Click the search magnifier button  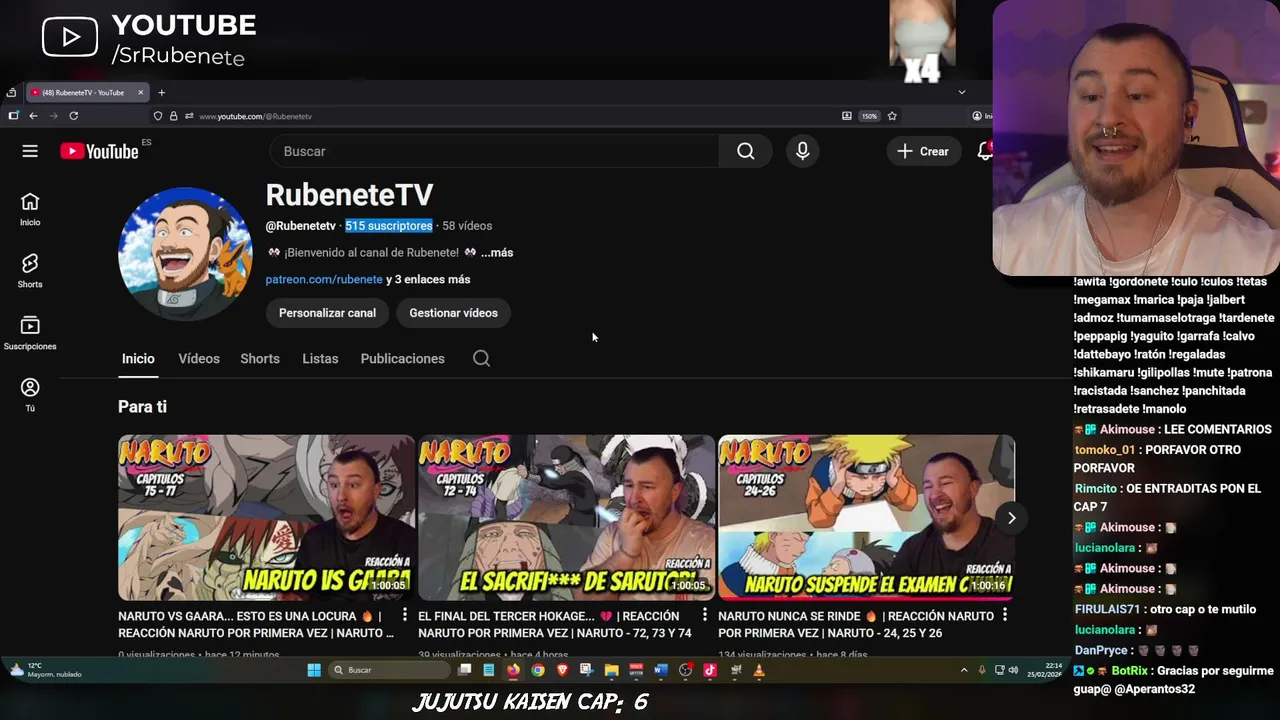point(746,151)
